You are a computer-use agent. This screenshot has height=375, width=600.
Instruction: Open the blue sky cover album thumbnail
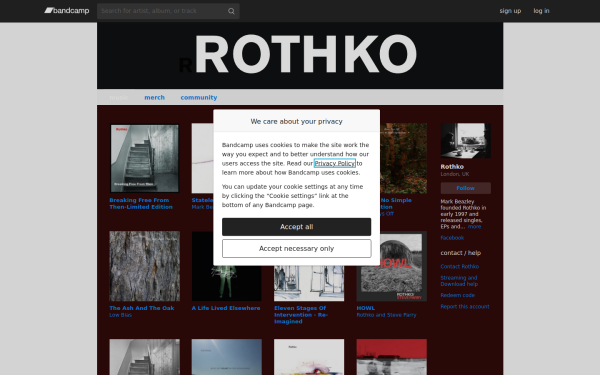(x=227, y=357)
